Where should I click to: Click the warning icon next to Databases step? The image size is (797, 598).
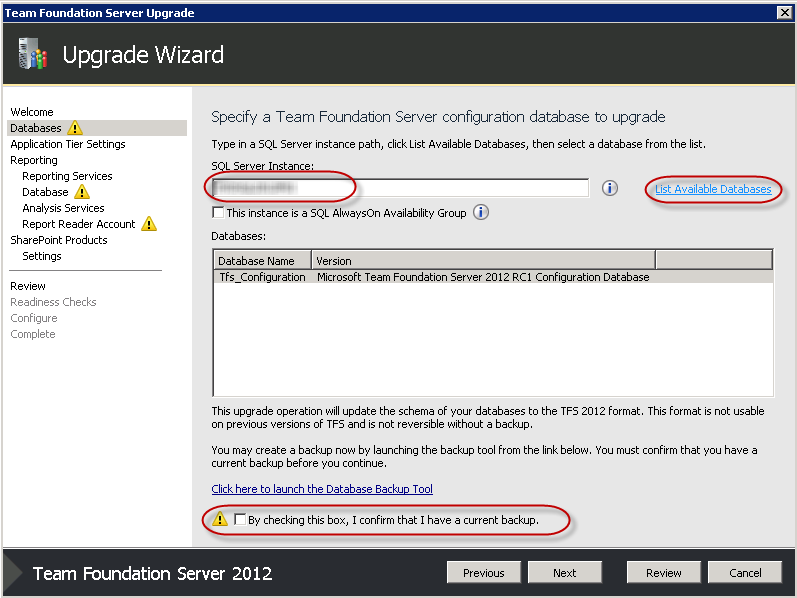(75, 128)
